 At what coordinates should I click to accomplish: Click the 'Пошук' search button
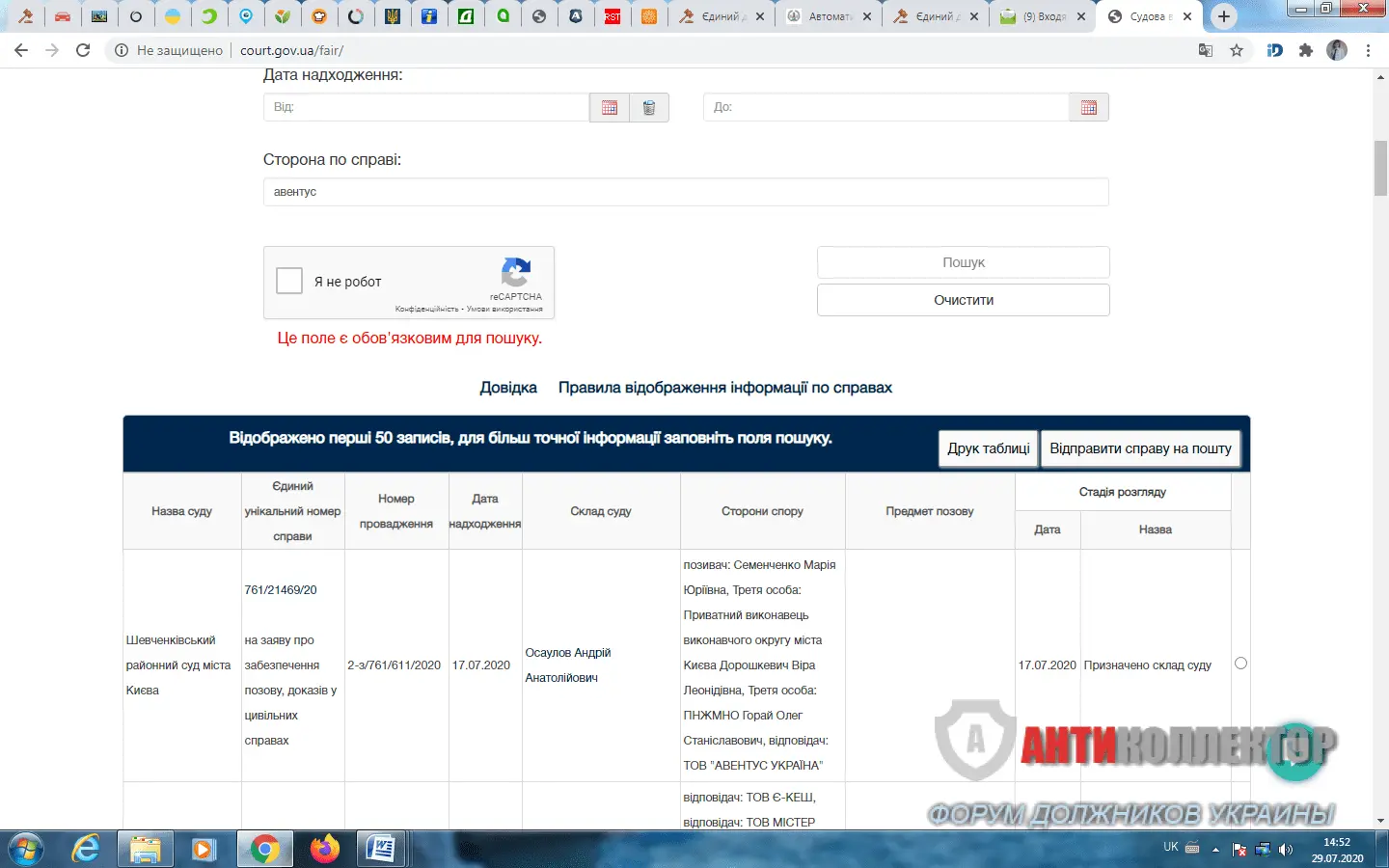coord(963,262)
